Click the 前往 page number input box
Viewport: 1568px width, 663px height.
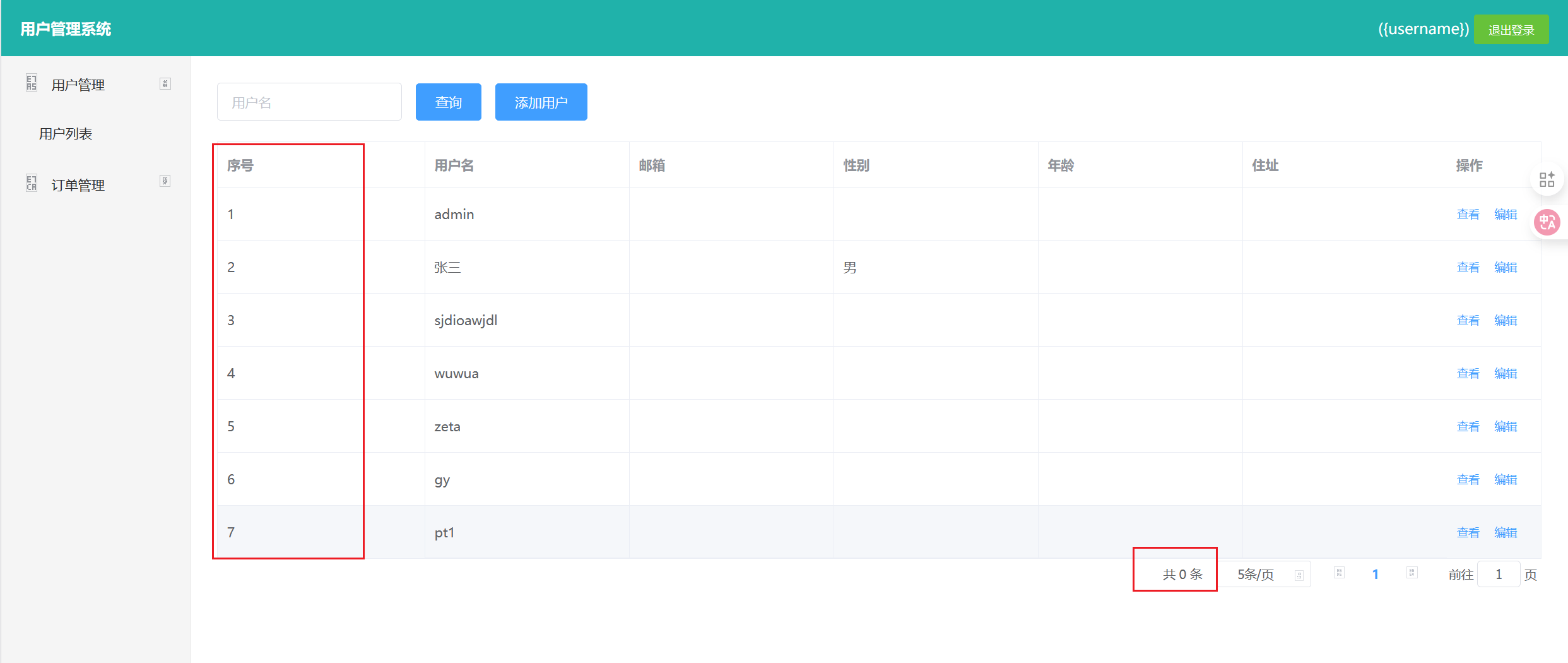(x=1498, y=575)
